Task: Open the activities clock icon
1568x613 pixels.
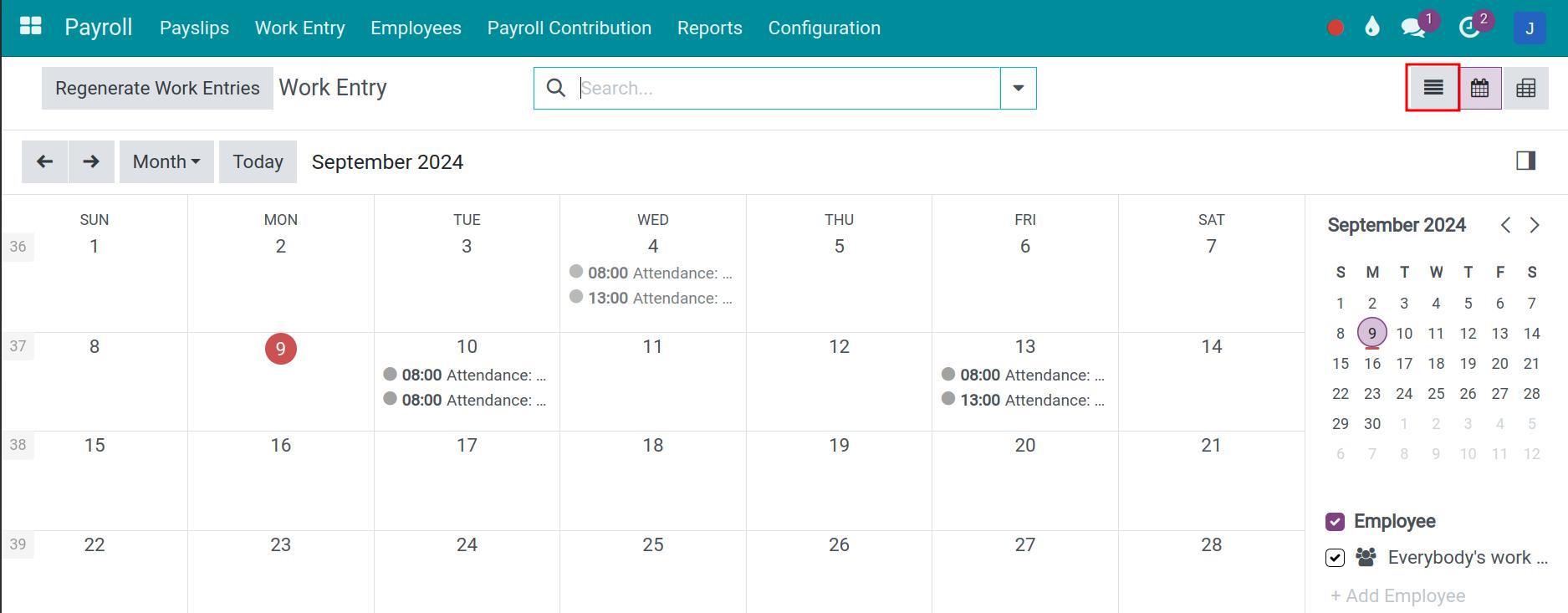Action: (1469, 28)
